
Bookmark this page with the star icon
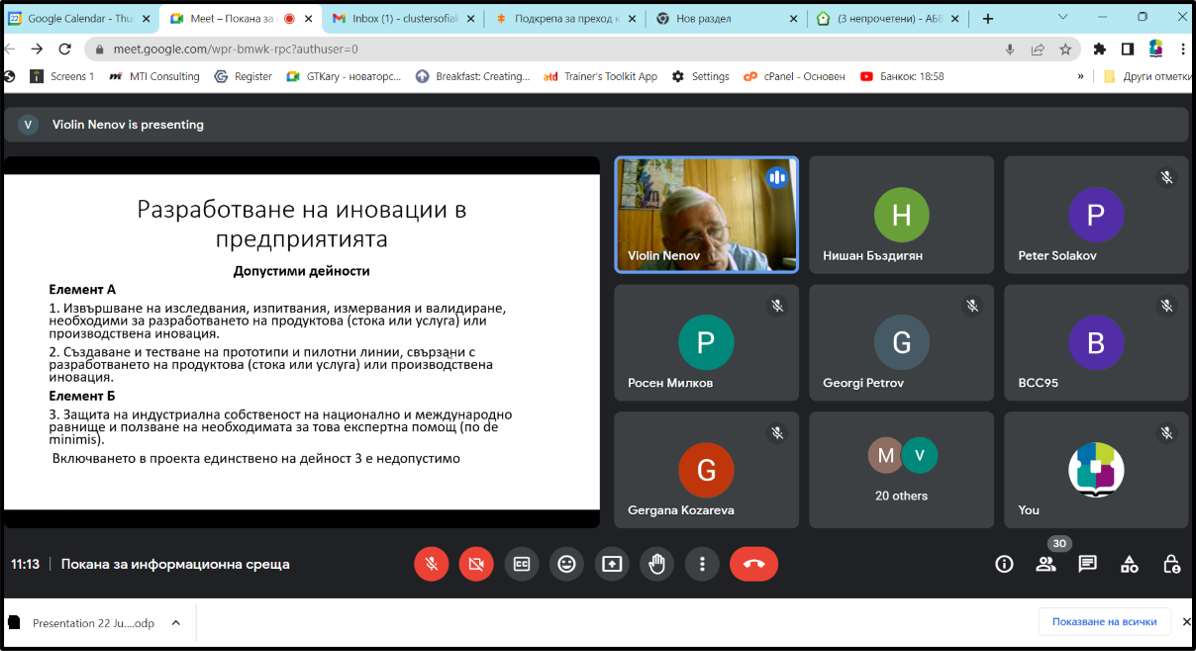coord(1066,49)
